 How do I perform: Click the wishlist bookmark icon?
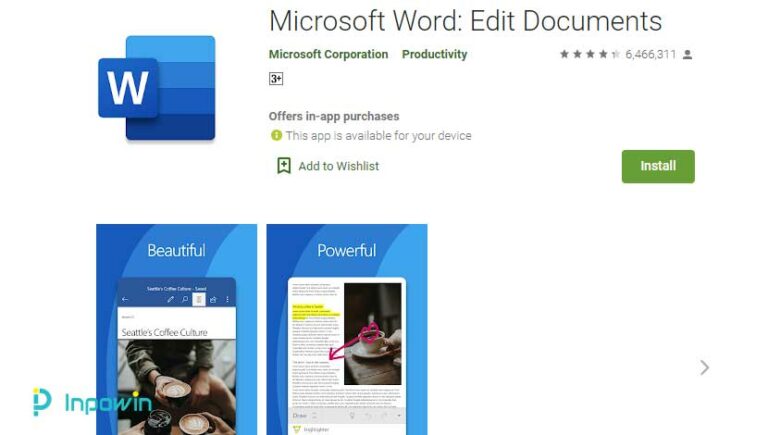(x=284, y=166)
